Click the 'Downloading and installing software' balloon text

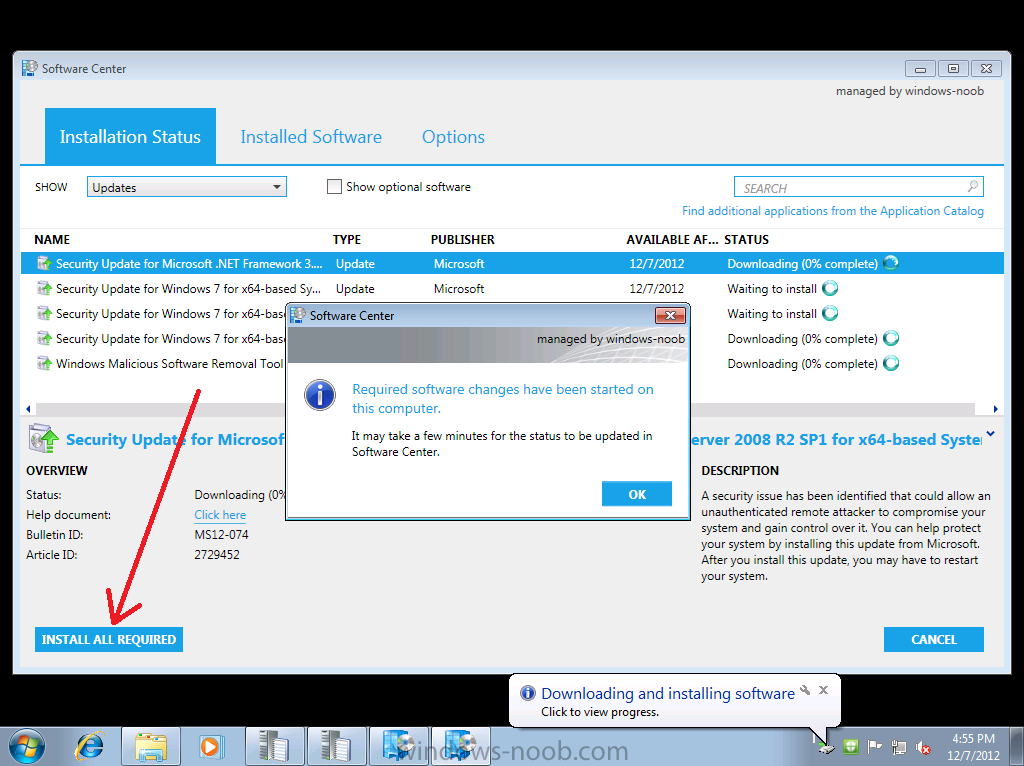pyautogui.click(x=667, y=693)
